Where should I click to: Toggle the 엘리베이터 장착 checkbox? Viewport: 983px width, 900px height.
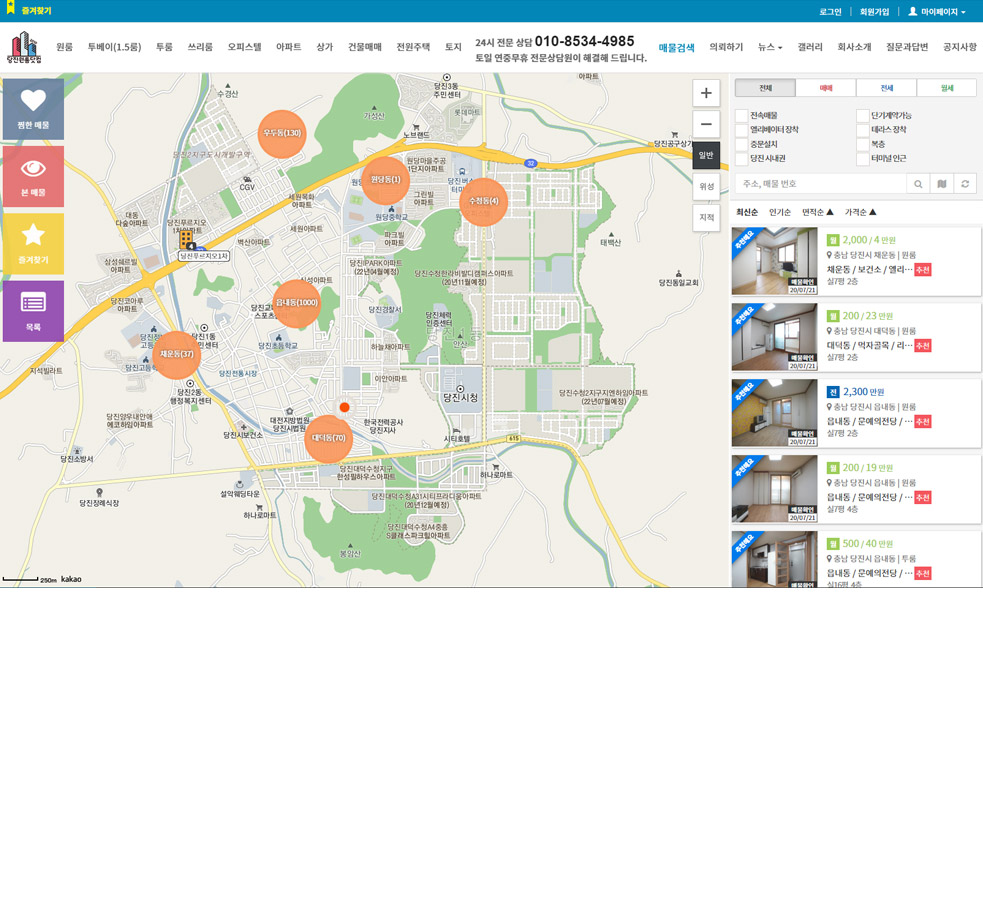742,130
